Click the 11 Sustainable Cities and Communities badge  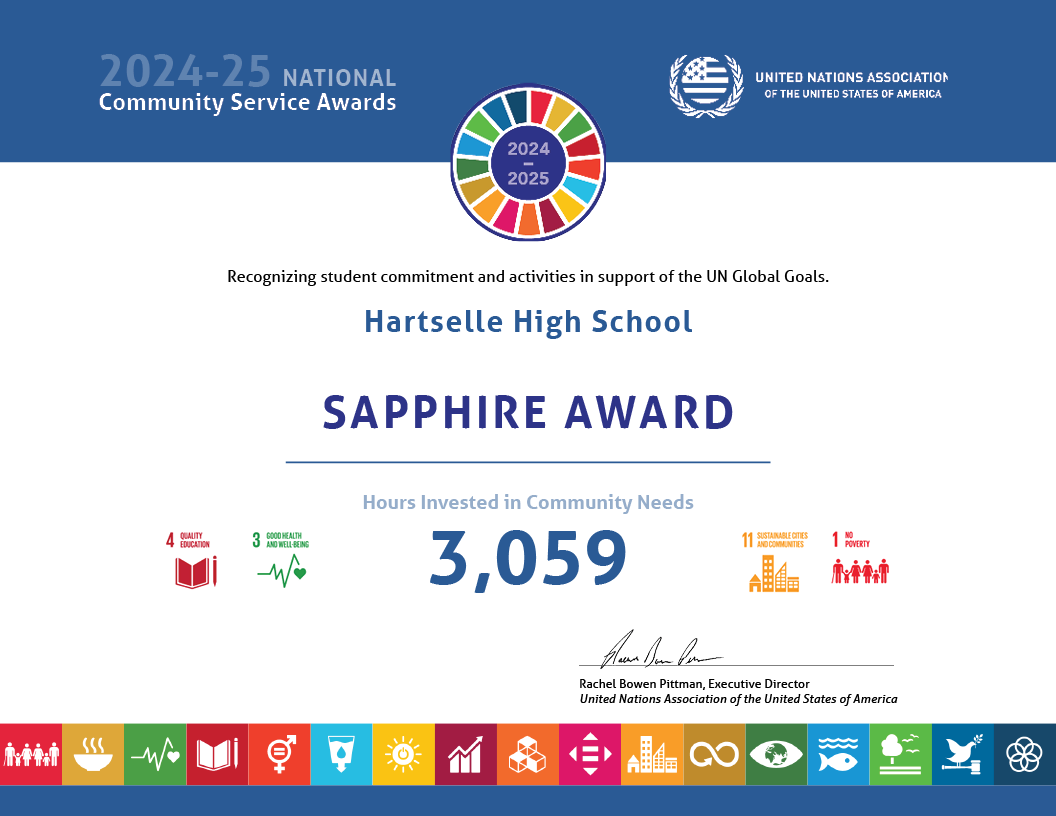click(774, 562)
